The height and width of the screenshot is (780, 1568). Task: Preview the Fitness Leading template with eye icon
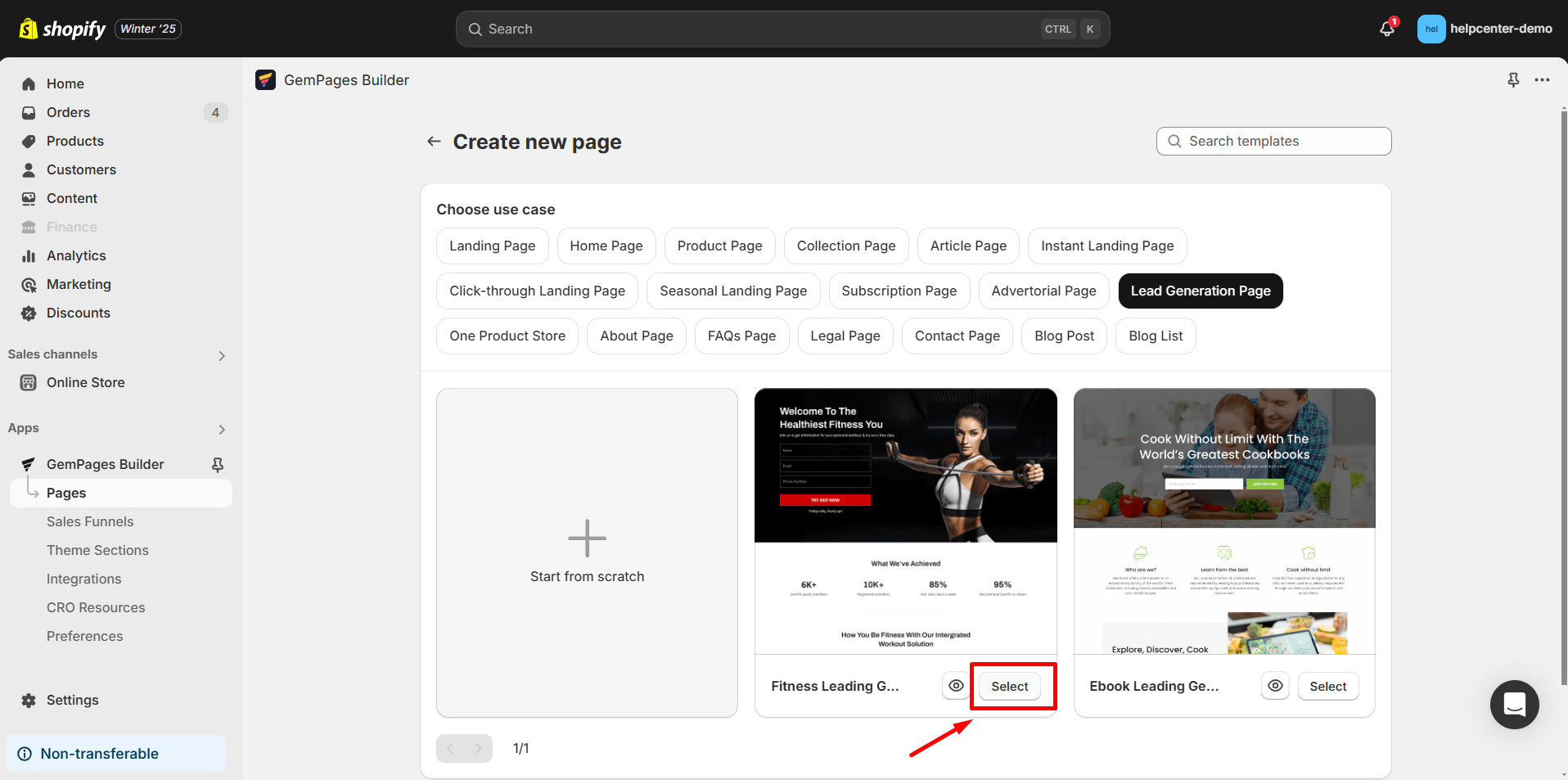pos(955,686)
